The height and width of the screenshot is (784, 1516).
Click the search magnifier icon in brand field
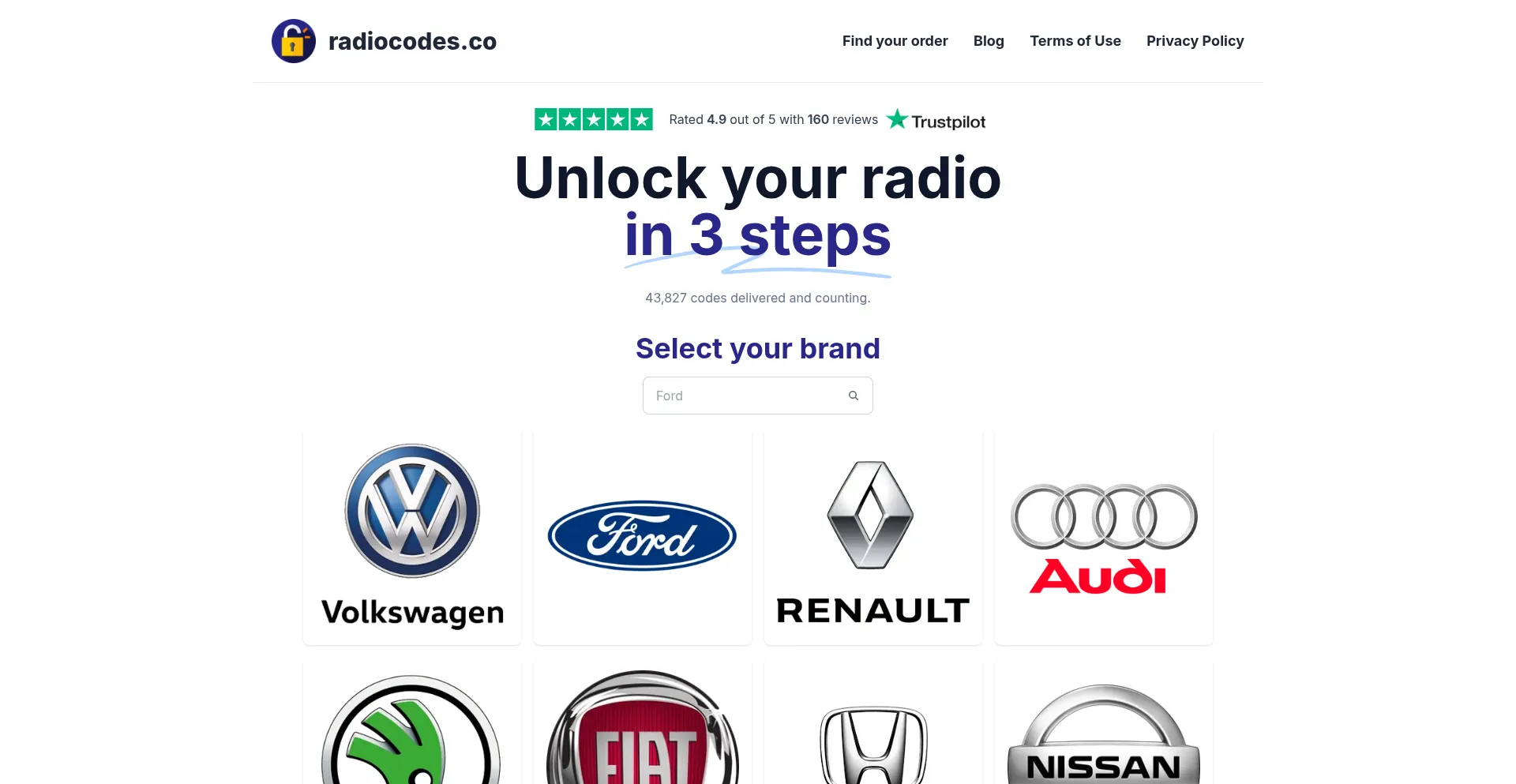pos(854,396)
